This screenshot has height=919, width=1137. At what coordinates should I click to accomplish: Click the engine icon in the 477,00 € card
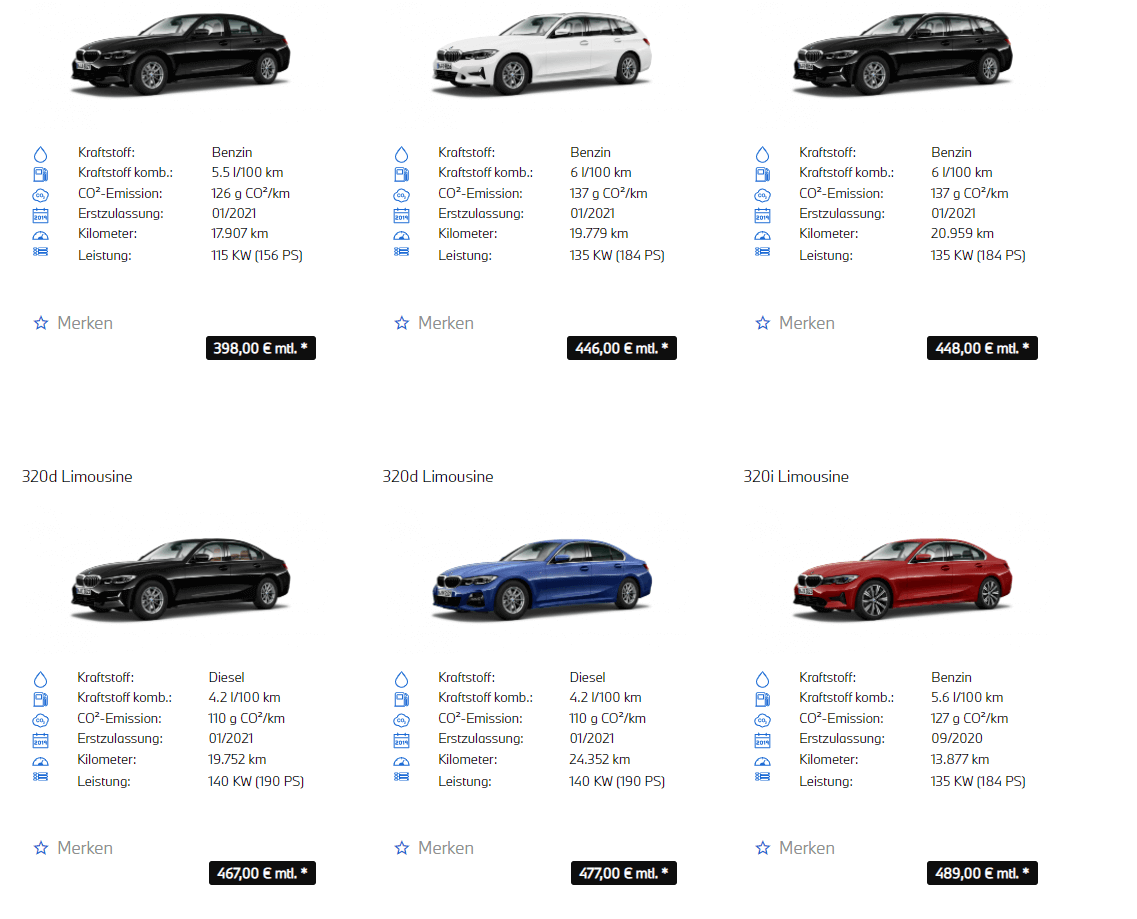click(402, 777)
